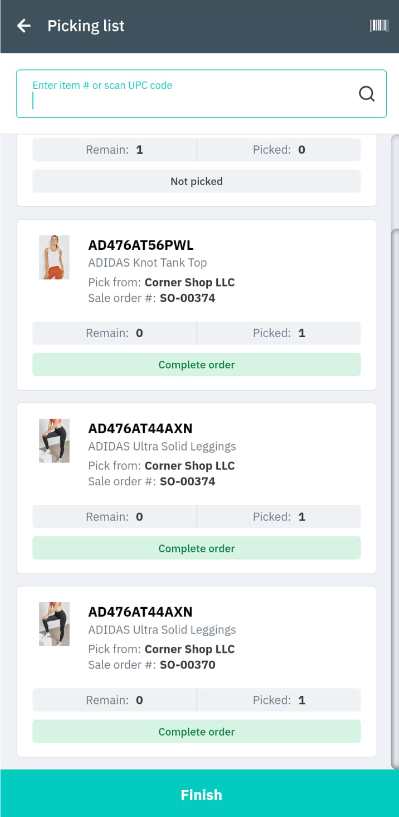The height and width of the screenshot is (817, 399).
Task: Focus the item number or UPC field
Action: tap(202, 94)
